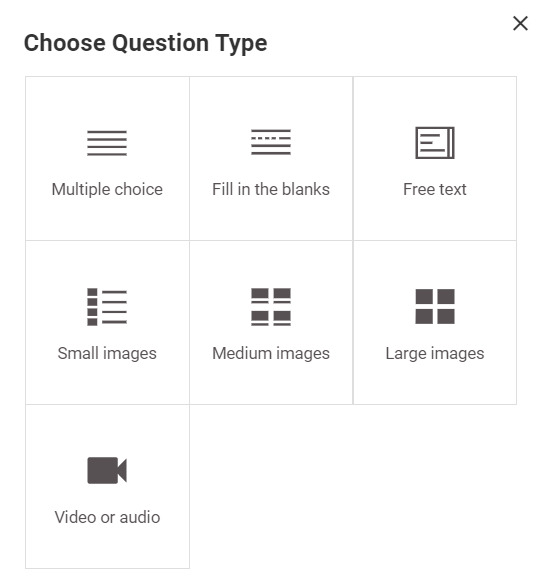The width and height of the screenshot is (543, 578).
Task: Select the Multiple choice question tile
Action: (x=107, y=159)
